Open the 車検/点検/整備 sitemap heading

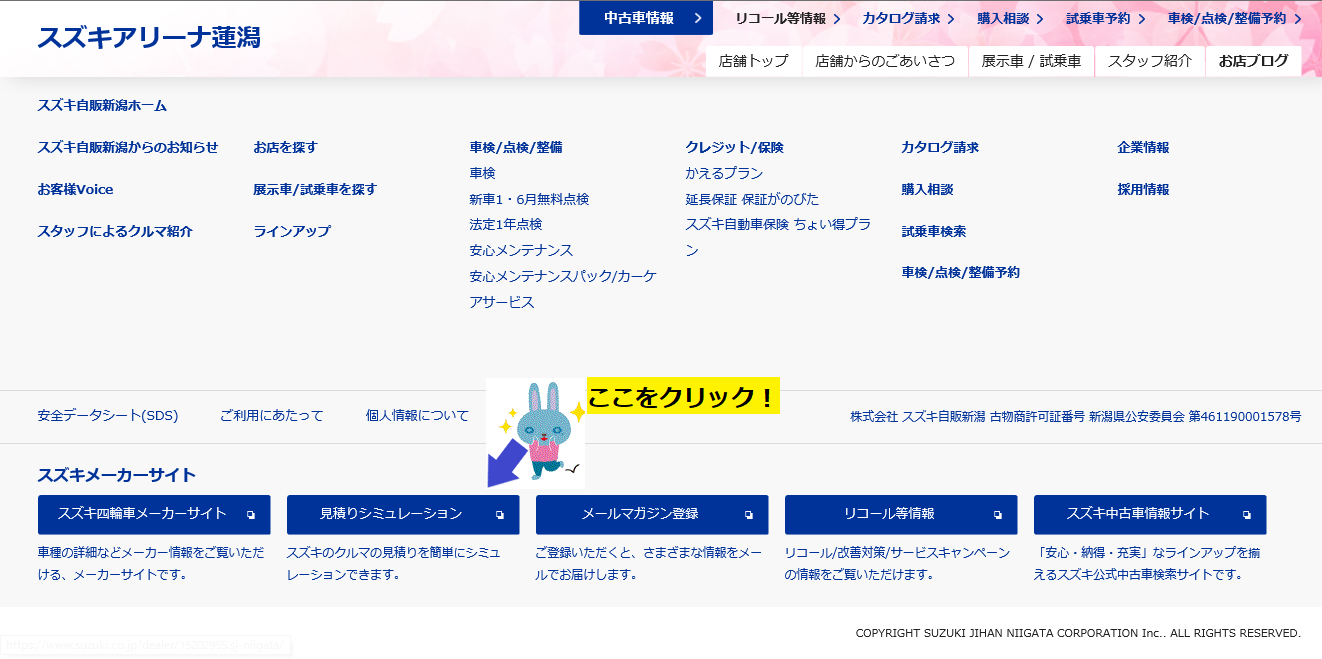click(x=516, y=147)
